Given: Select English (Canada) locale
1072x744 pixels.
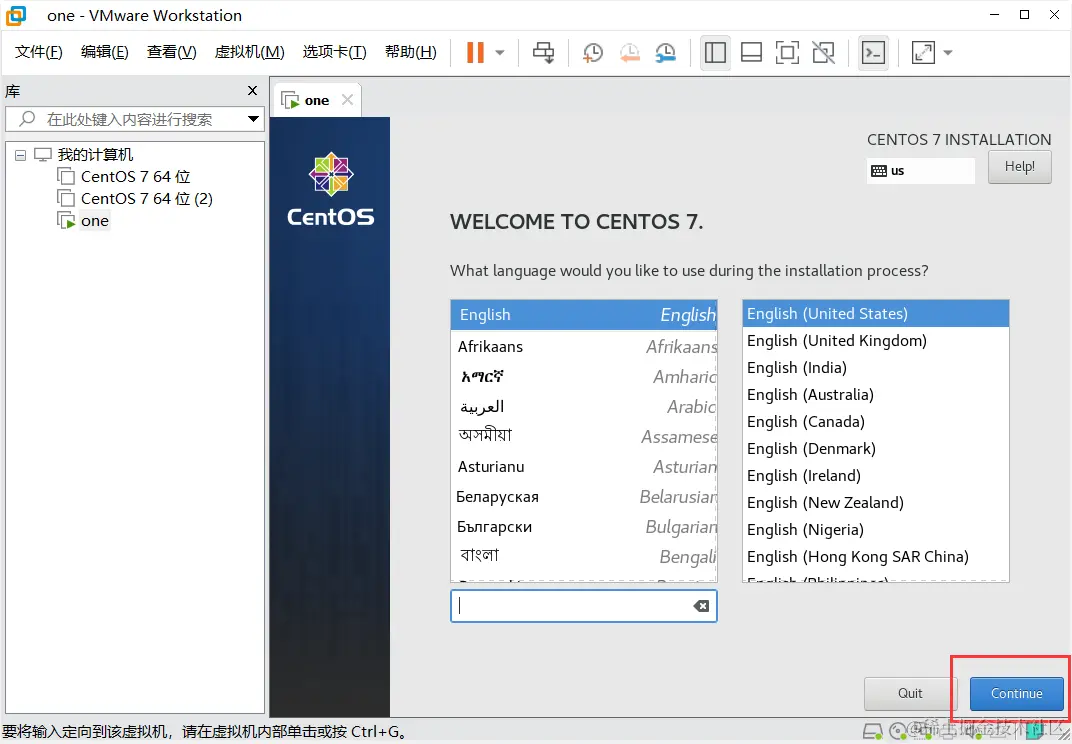Looking at the screenshot, I should pos(876,422).
